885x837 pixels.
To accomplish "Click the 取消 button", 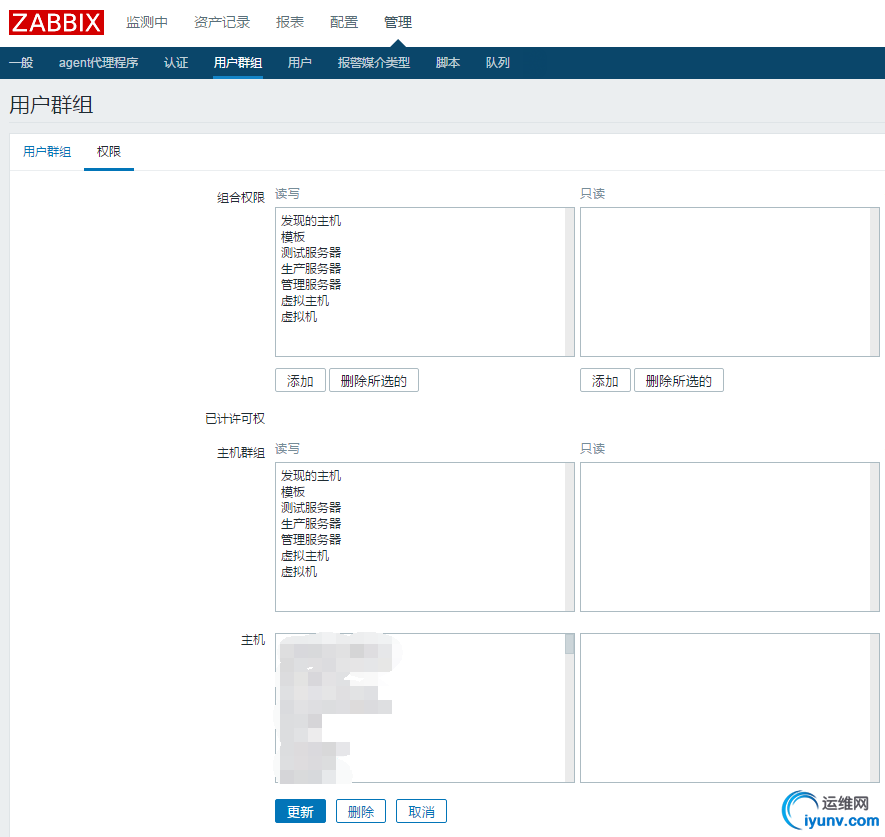I will (421, 812).
